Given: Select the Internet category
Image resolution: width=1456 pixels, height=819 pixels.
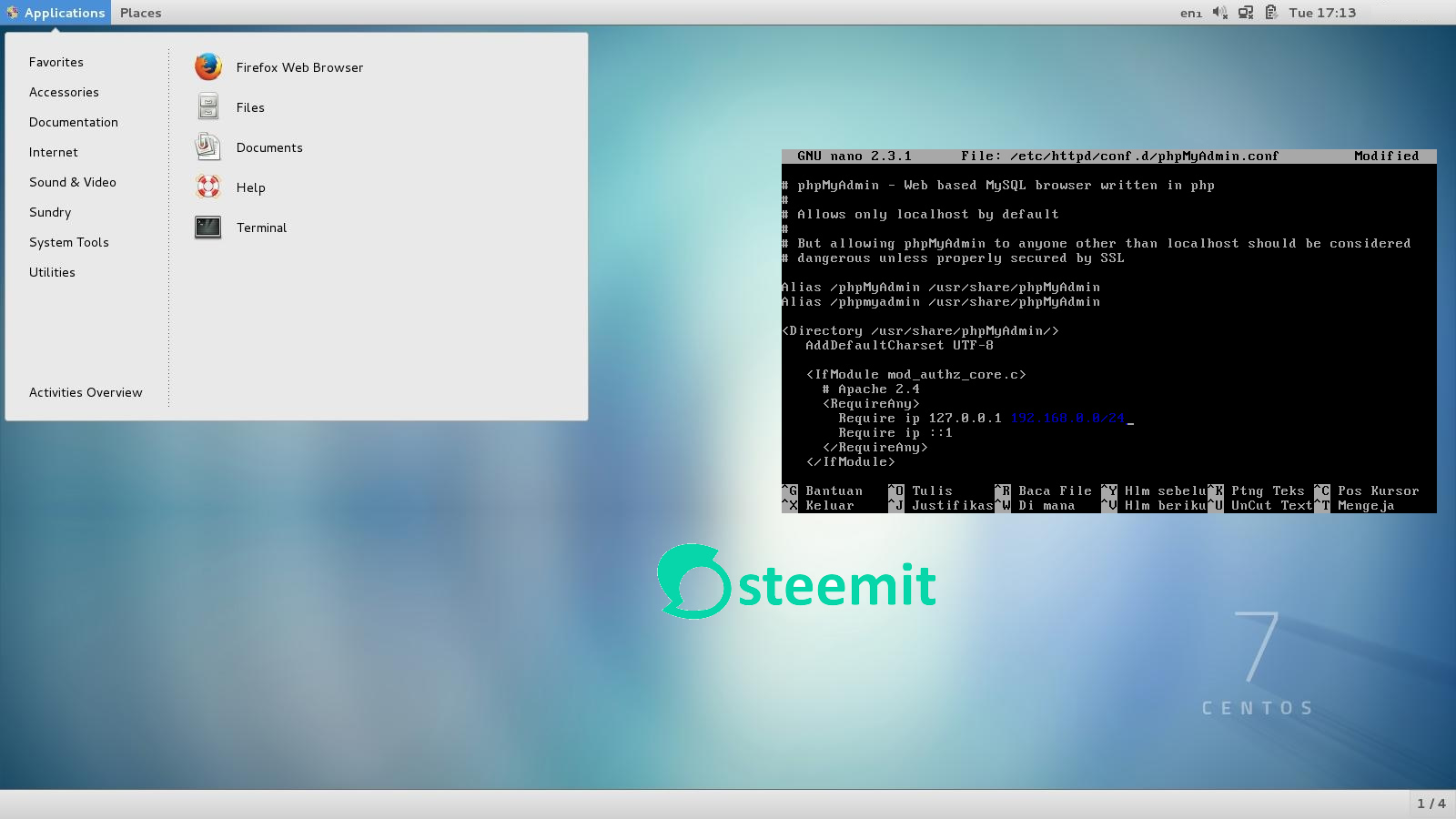Looking at the screenshot, I should coord(54,152).
